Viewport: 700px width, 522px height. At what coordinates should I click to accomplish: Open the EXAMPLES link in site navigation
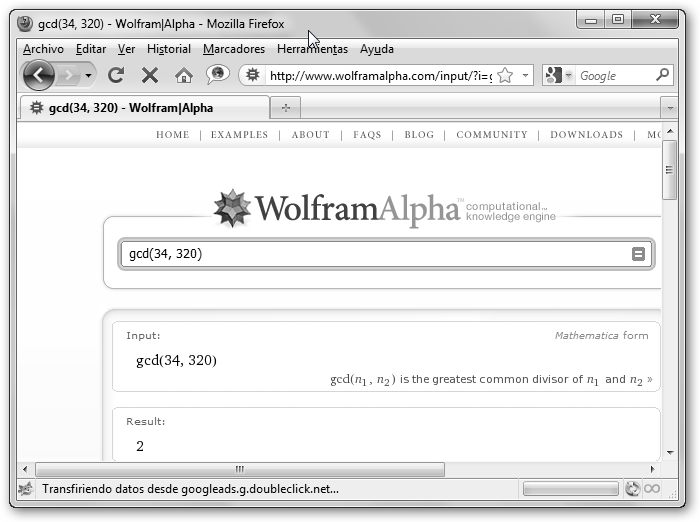click(239, 135)
